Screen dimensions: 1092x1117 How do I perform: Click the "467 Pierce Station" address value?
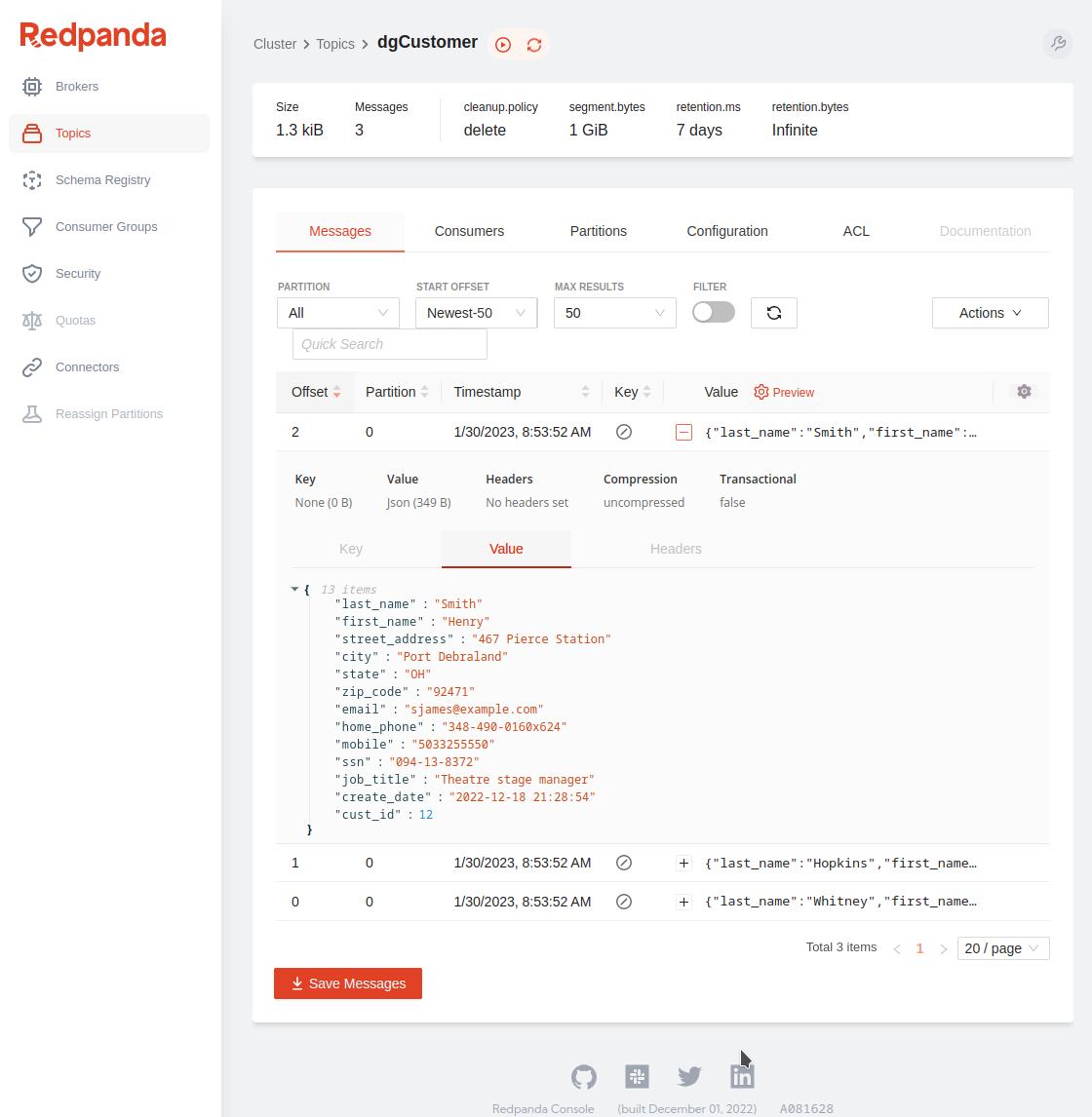[541, 639]
